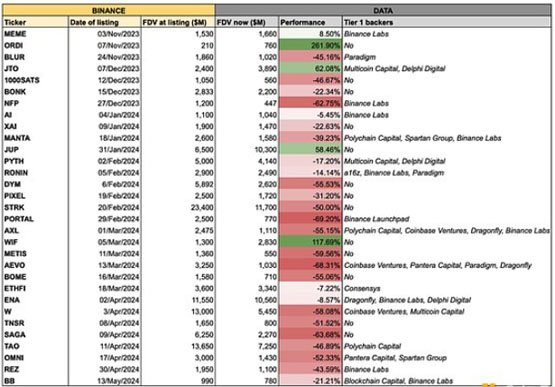Viewport: 555px width, 387px height.
Task: Click the Performance column header
Action: (x=310, y=22)
